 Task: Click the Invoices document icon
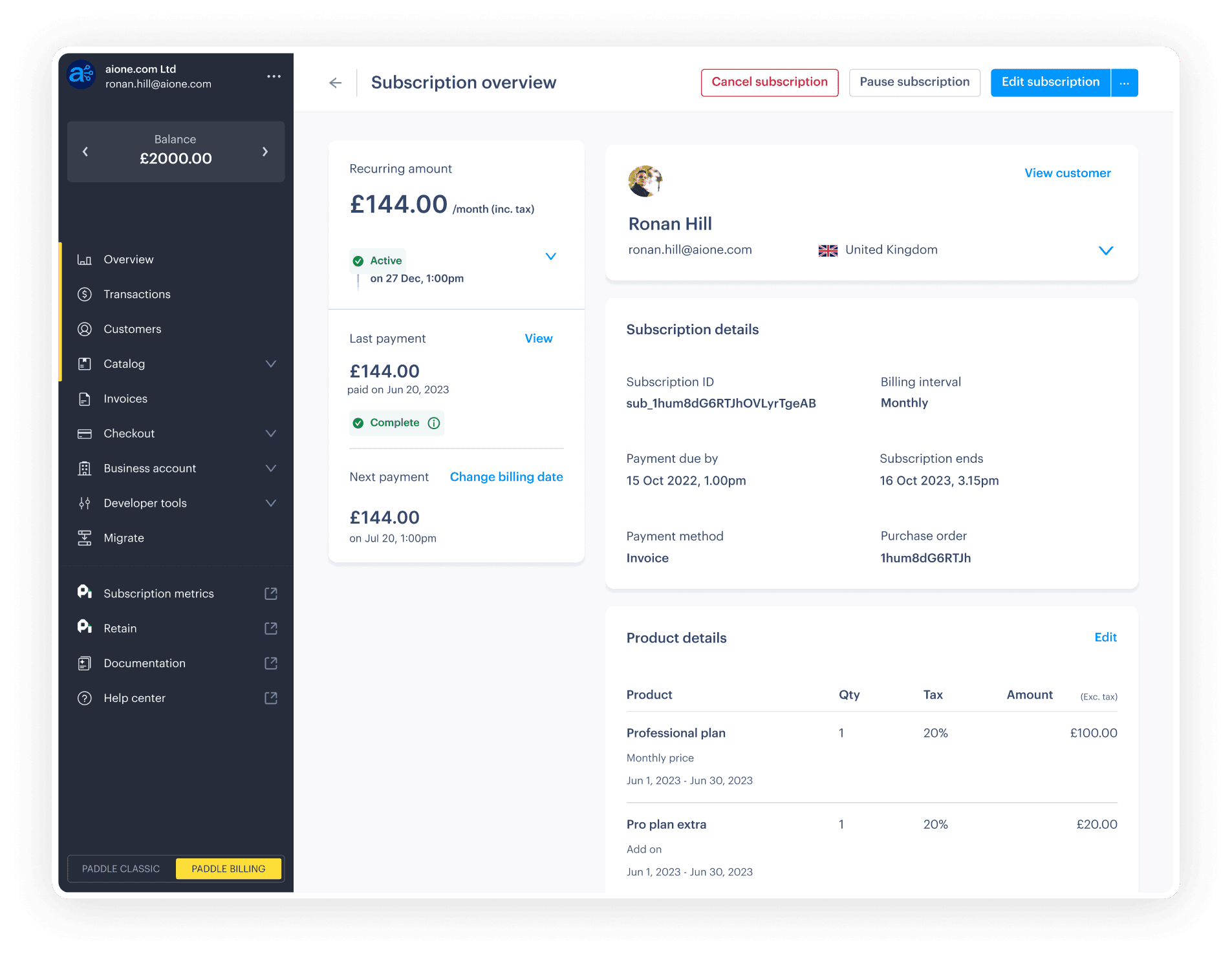click(84, 399)
